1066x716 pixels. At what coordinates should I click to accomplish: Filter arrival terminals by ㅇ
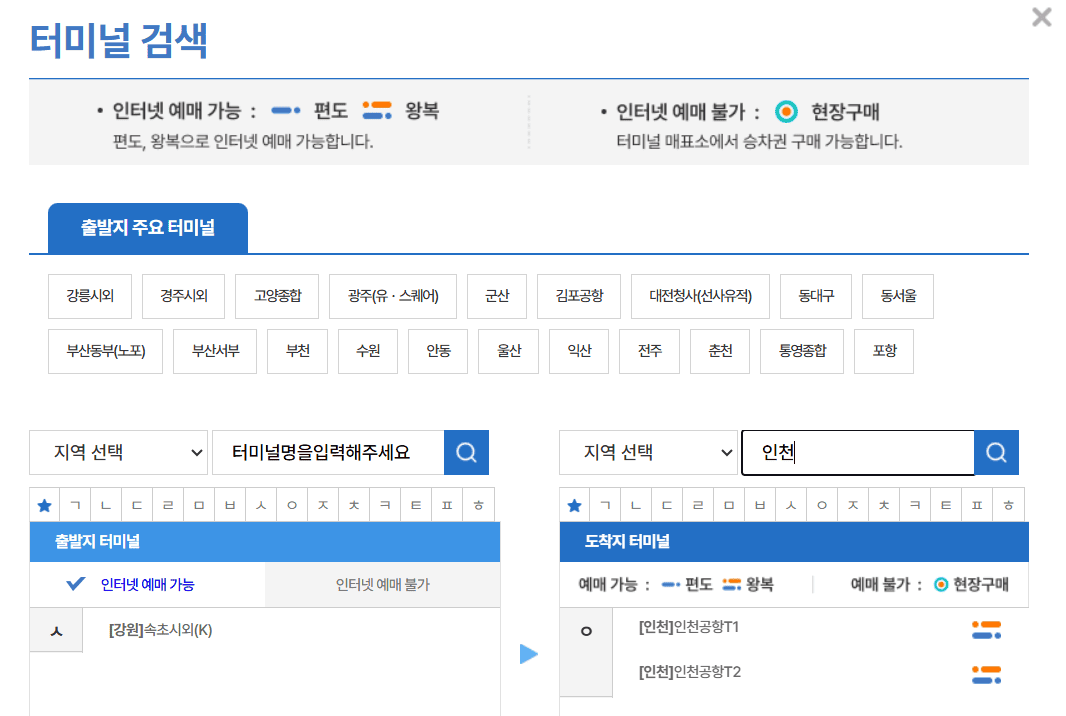822,505
